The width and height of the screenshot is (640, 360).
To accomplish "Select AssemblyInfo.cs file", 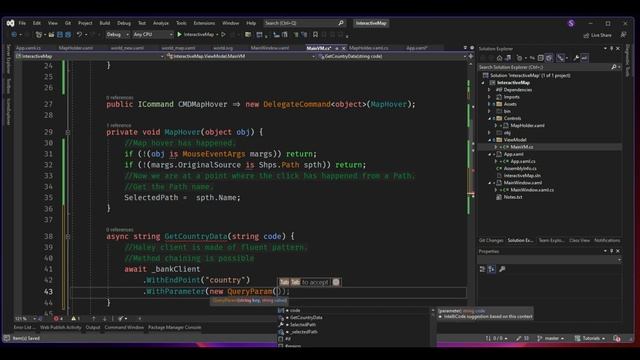I will (520, 168).
